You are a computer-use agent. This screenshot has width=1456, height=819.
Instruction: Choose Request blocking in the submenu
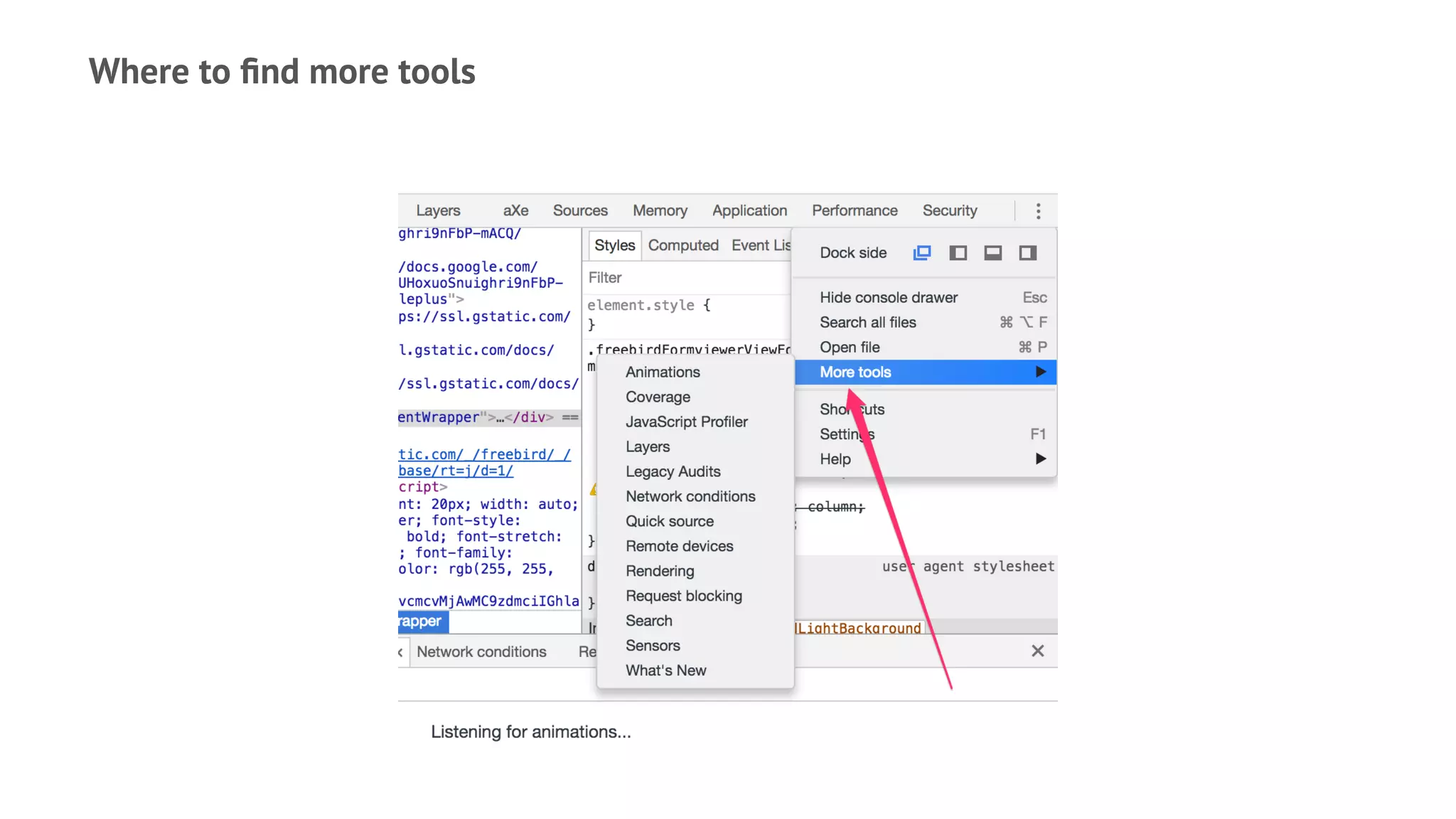(695, 596)
